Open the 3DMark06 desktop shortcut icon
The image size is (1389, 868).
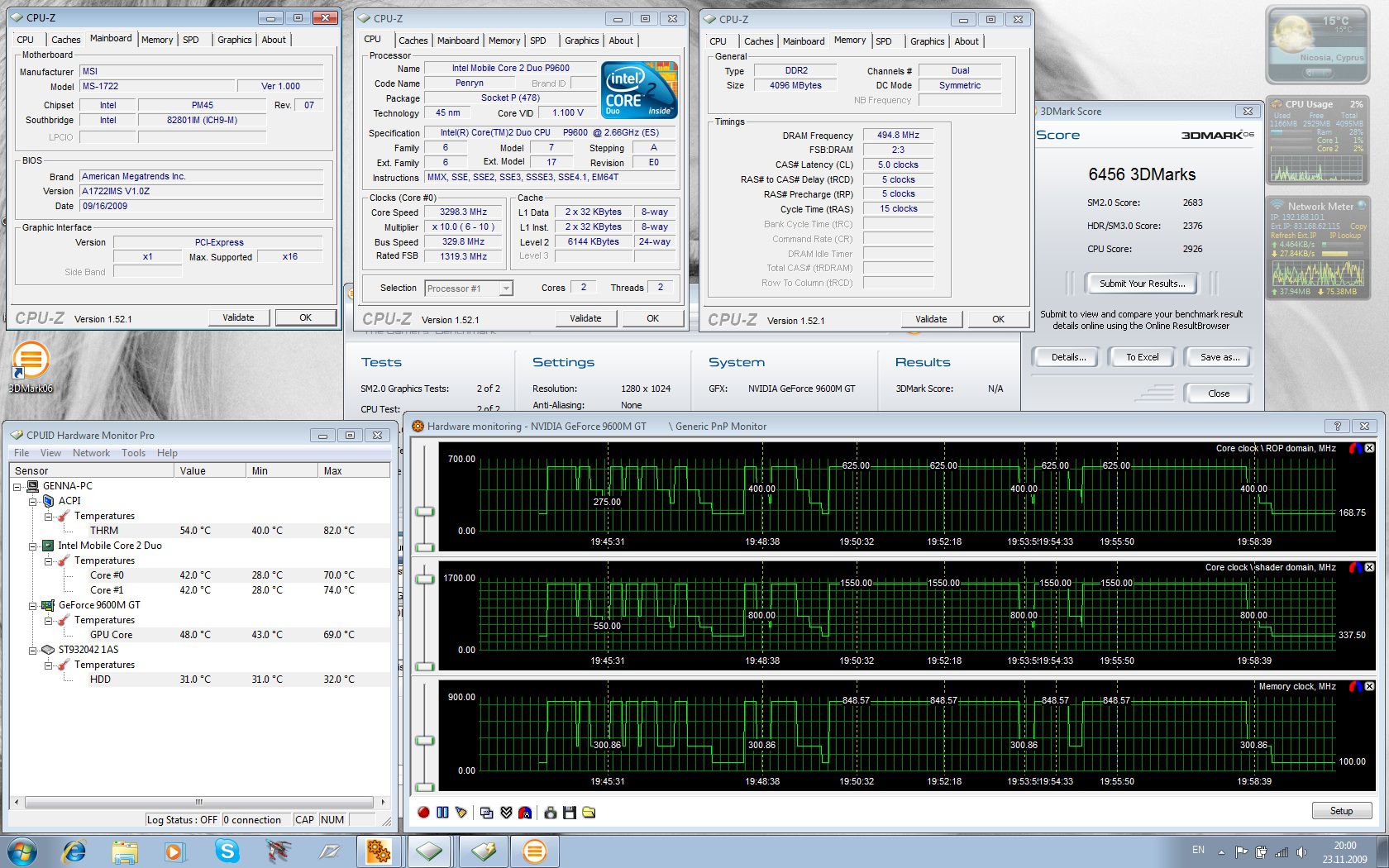31,368
